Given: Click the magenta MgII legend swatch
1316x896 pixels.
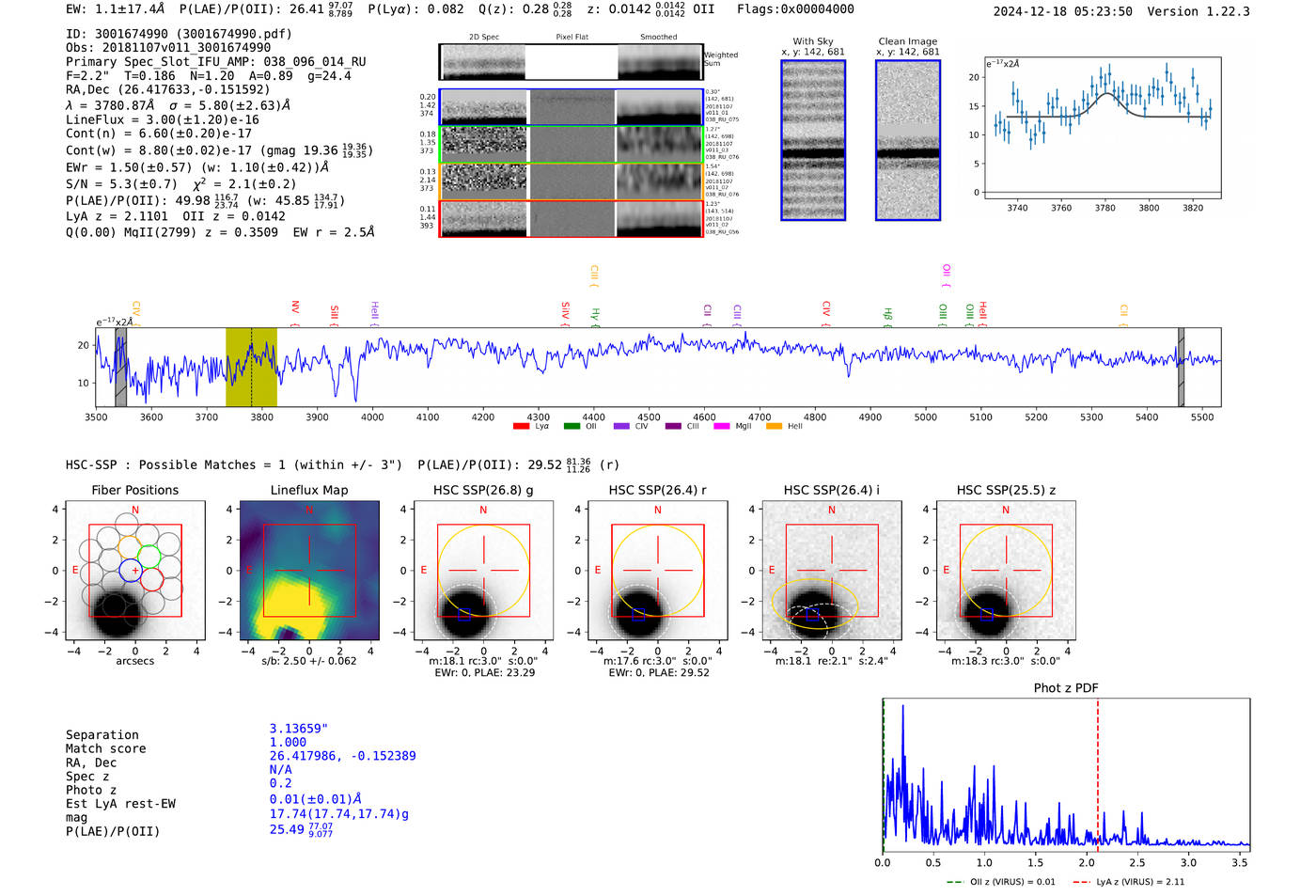Looking at the screenshot, I should point(722,427).
